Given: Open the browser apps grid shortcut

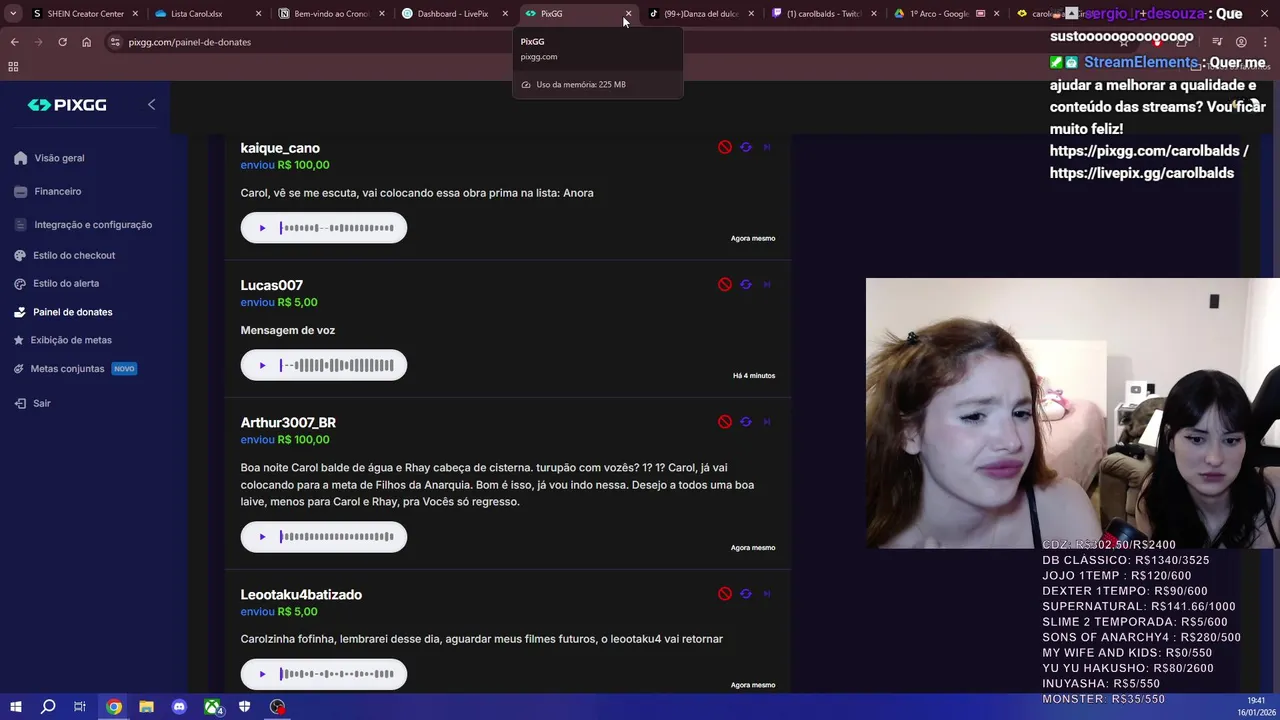Looking at the screenshot, I should pos(13,67).
